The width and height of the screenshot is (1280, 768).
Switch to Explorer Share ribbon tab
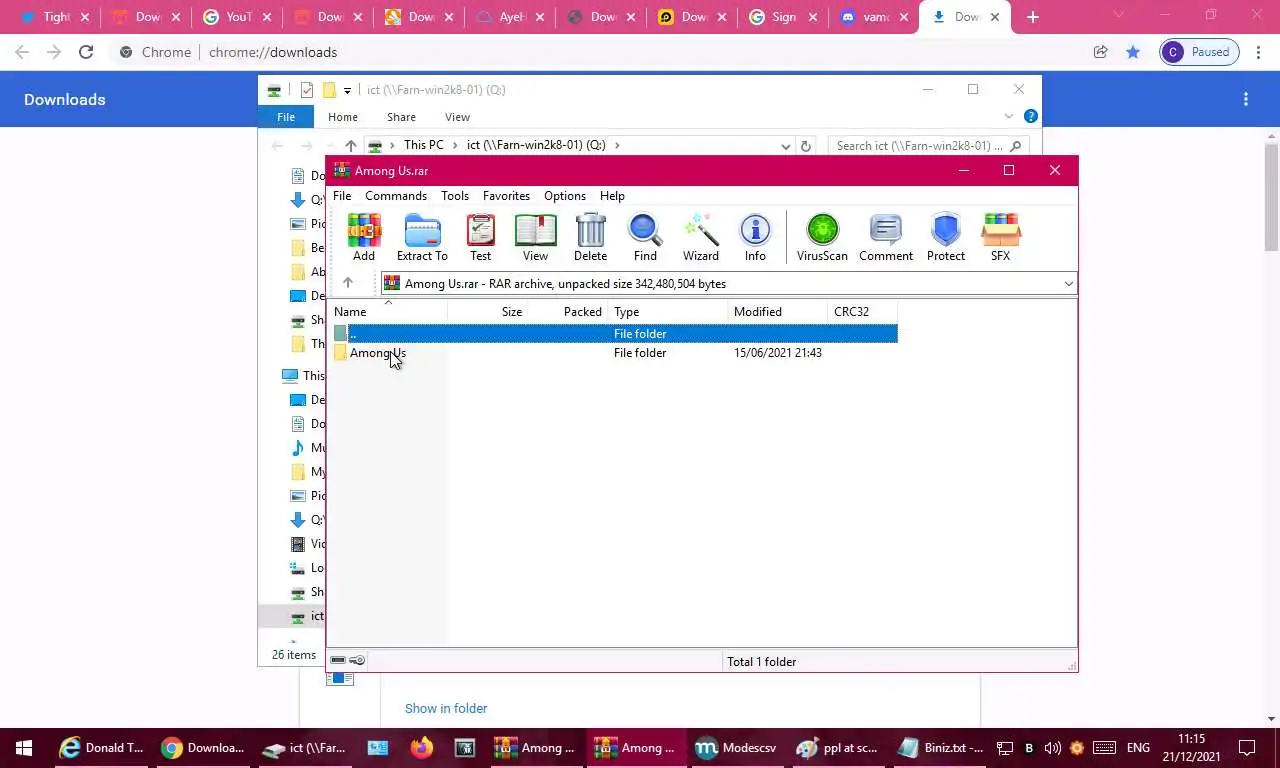point(401,117)
